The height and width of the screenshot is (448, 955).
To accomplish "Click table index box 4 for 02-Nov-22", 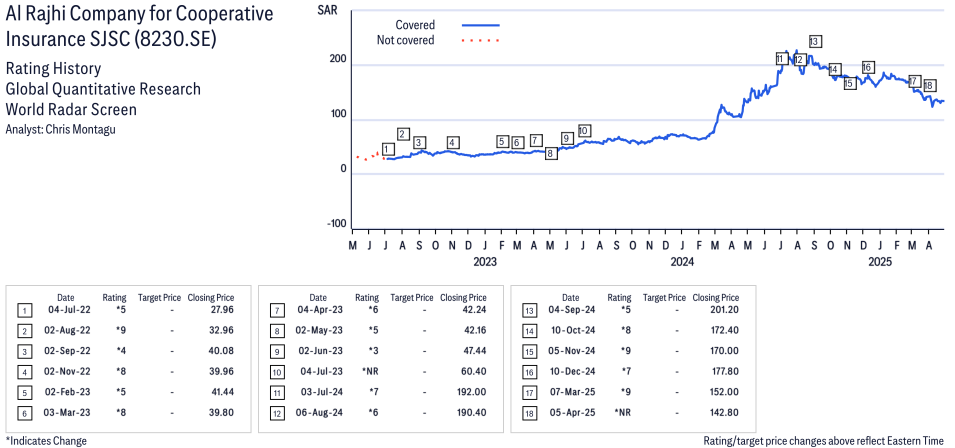I will coord(24,372).
